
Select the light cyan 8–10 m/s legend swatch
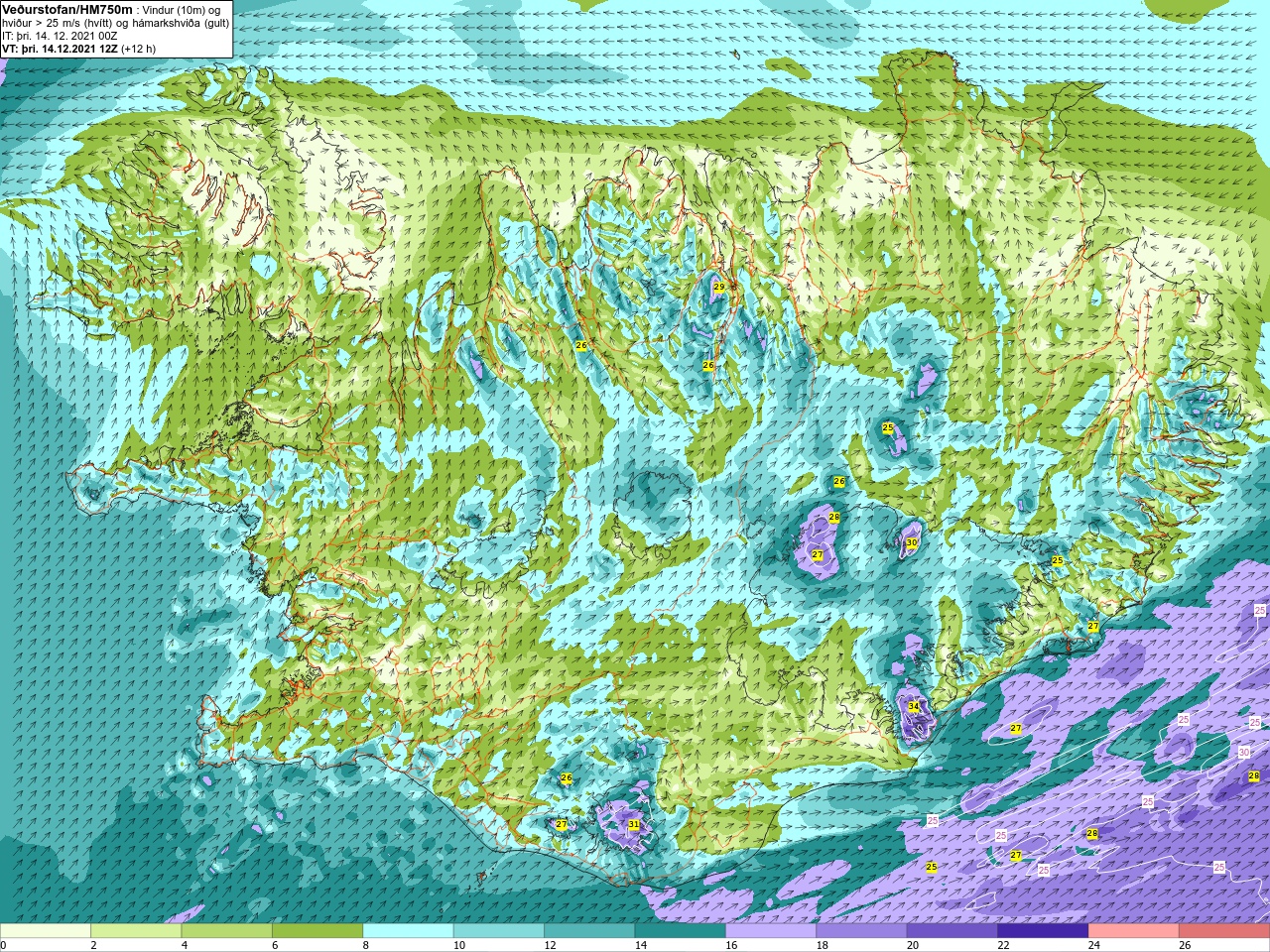[x=408, y=930]
